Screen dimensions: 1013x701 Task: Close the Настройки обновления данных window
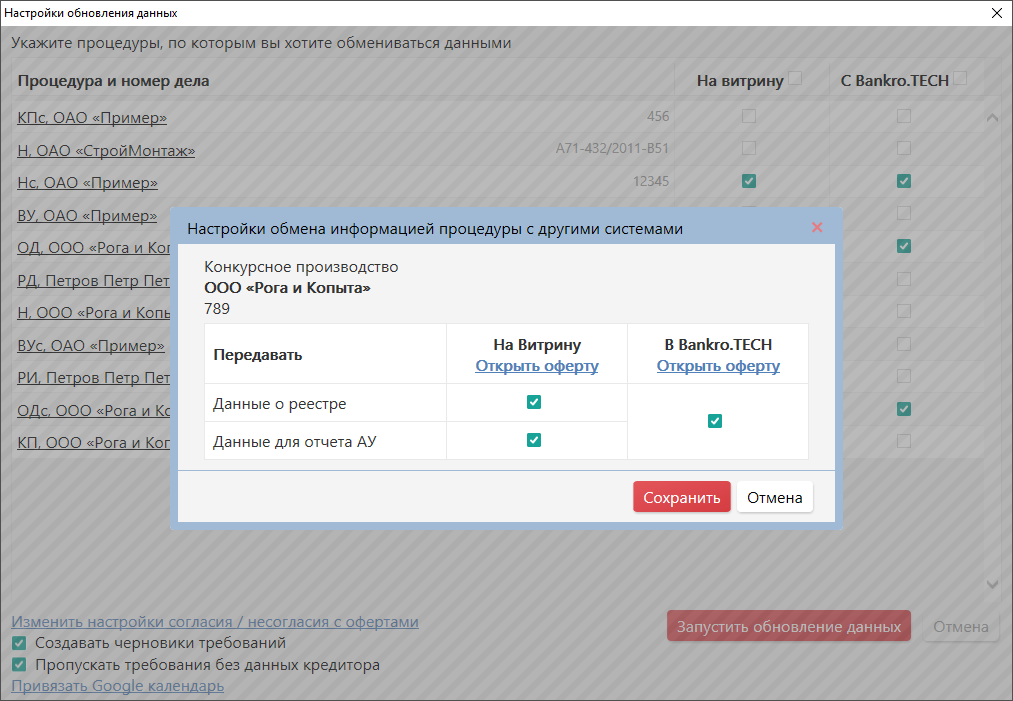[996, 13]
